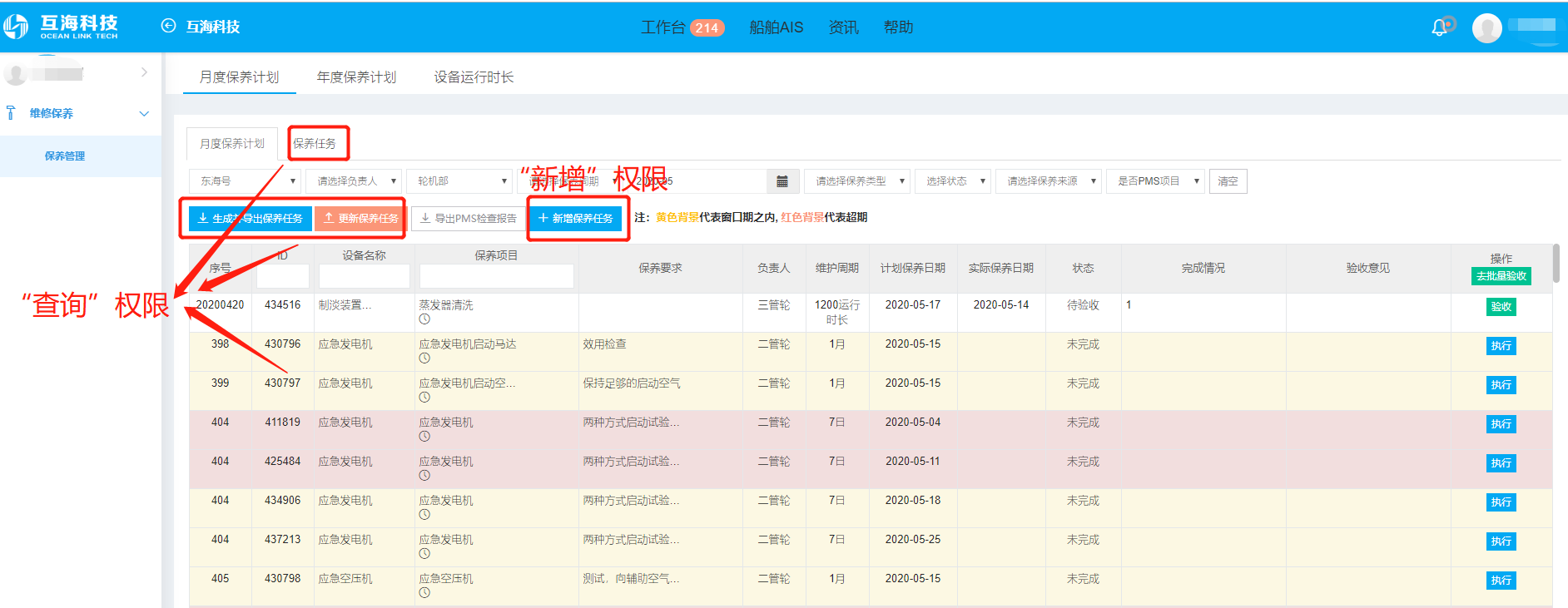The image size is (1568, 608).
Task: Switch to 月度保养计划 top tab
Action: click(239, 77)
